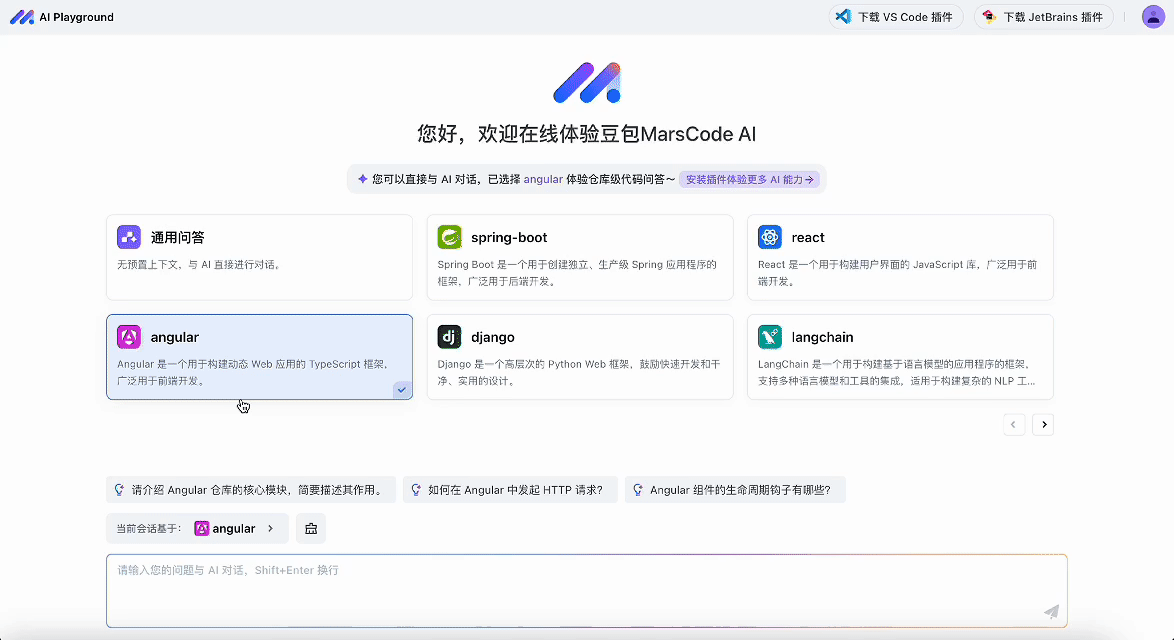The image size is (1174, 640).
Task: Click the Angular card description text
Action: (x=255, y=372)
